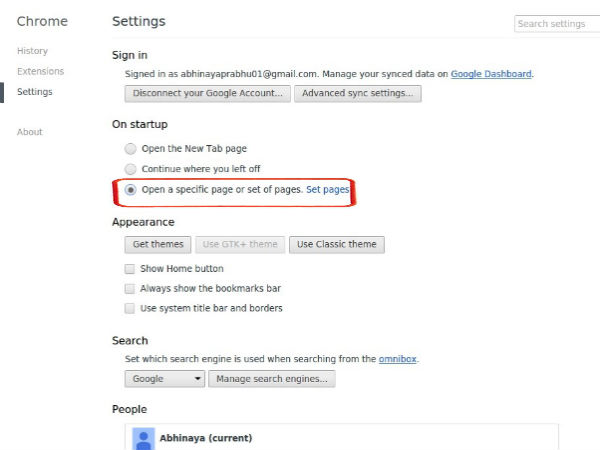The width and height of the screenshot is (600, 450).
Task: Go to Extensions in the sidebar
Action: coord(40,71)
